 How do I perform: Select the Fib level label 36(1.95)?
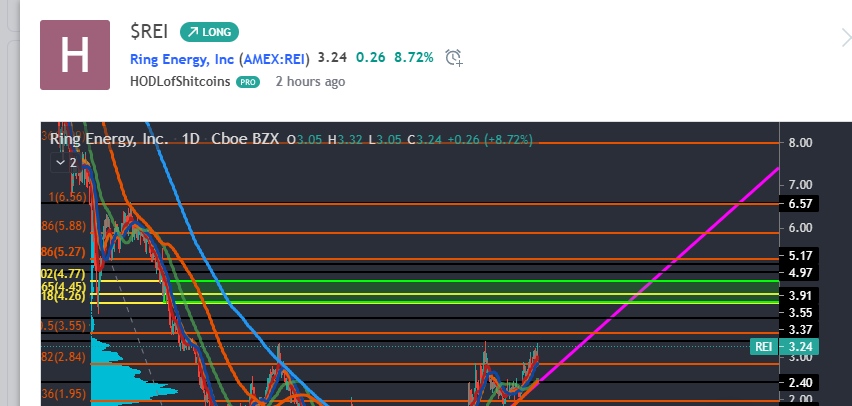(x=64, y=392)
